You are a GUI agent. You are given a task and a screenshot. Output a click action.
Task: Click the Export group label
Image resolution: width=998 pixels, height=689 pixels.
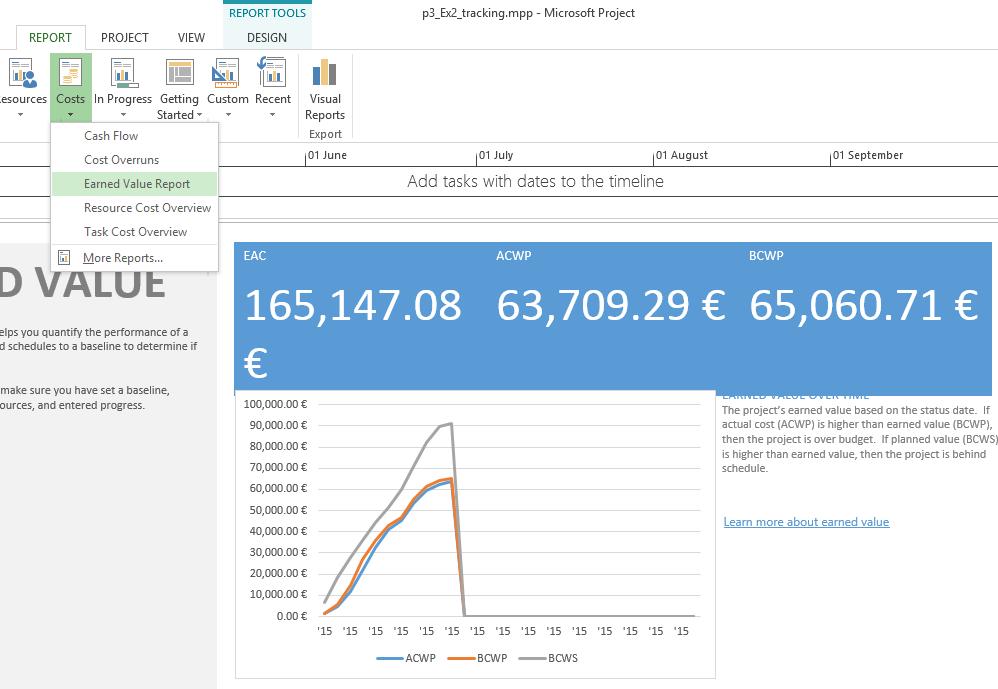(325, 134)
